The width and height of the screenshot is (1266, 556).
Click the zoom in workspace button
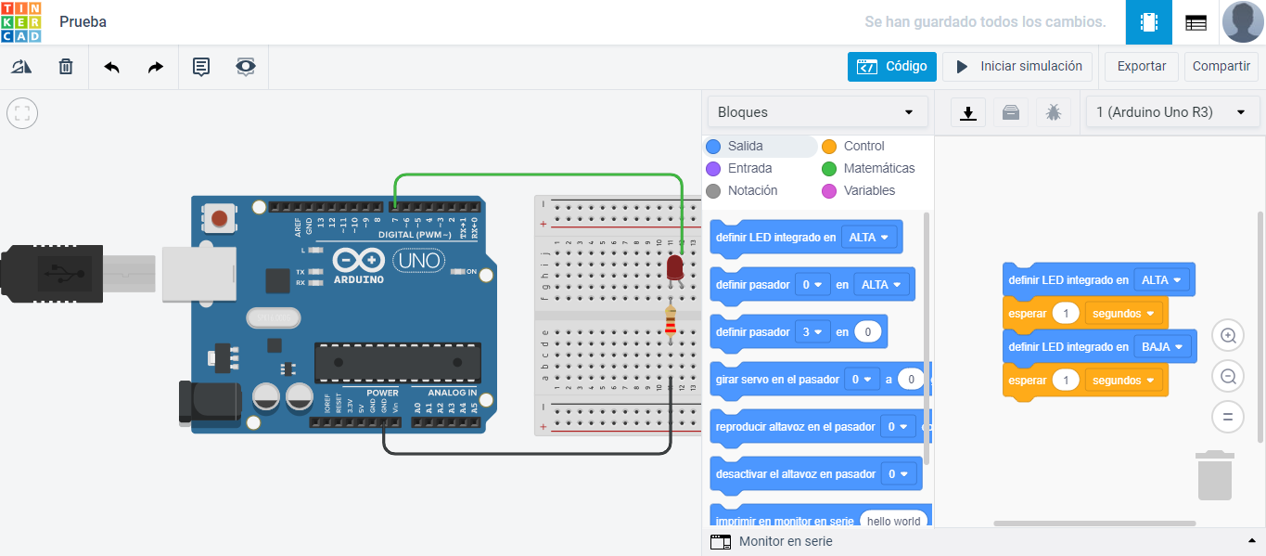point(1228,336)
